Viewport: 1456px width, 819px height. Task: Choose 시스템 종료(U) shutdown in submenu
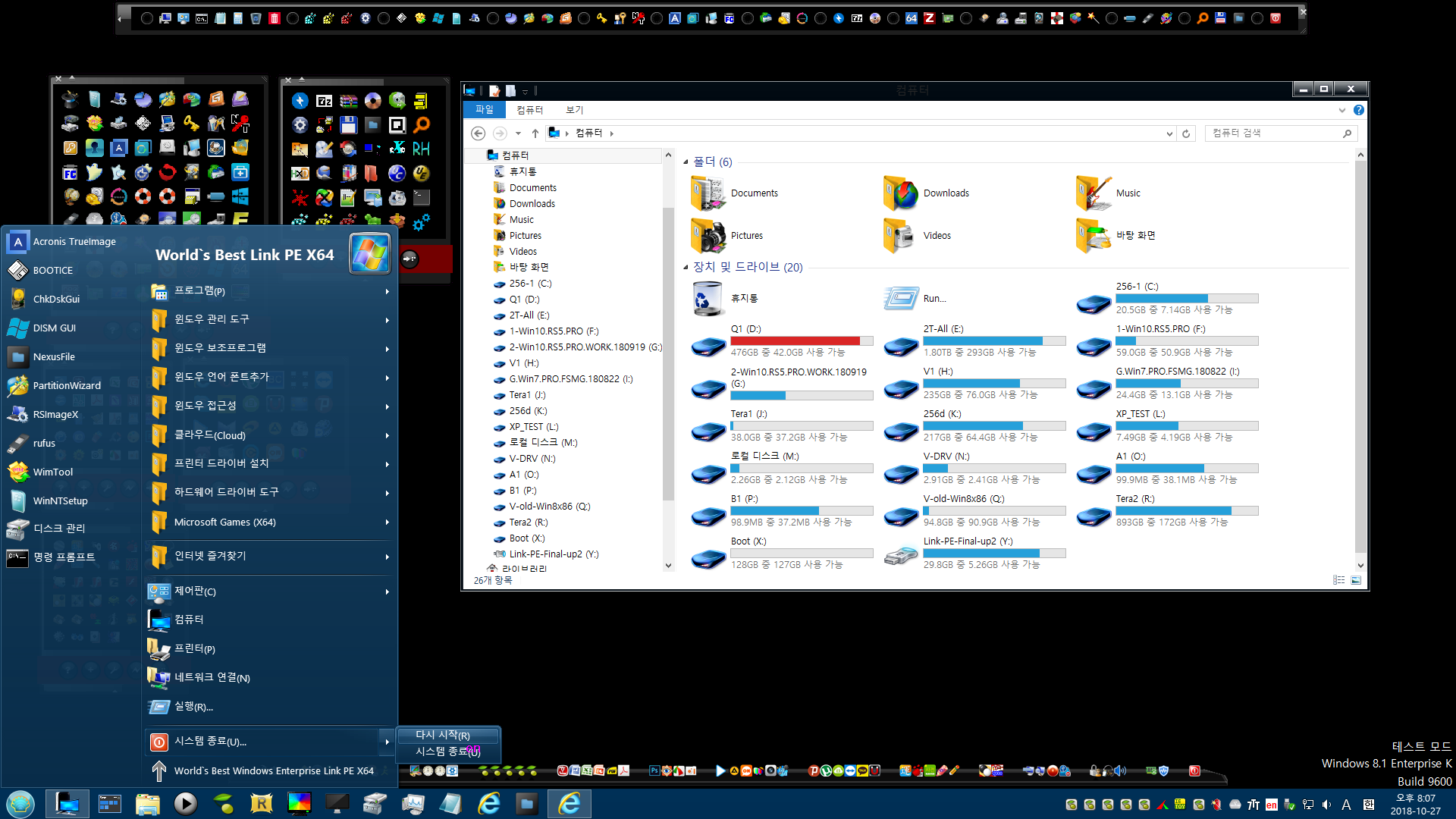(x=448, y=752)
